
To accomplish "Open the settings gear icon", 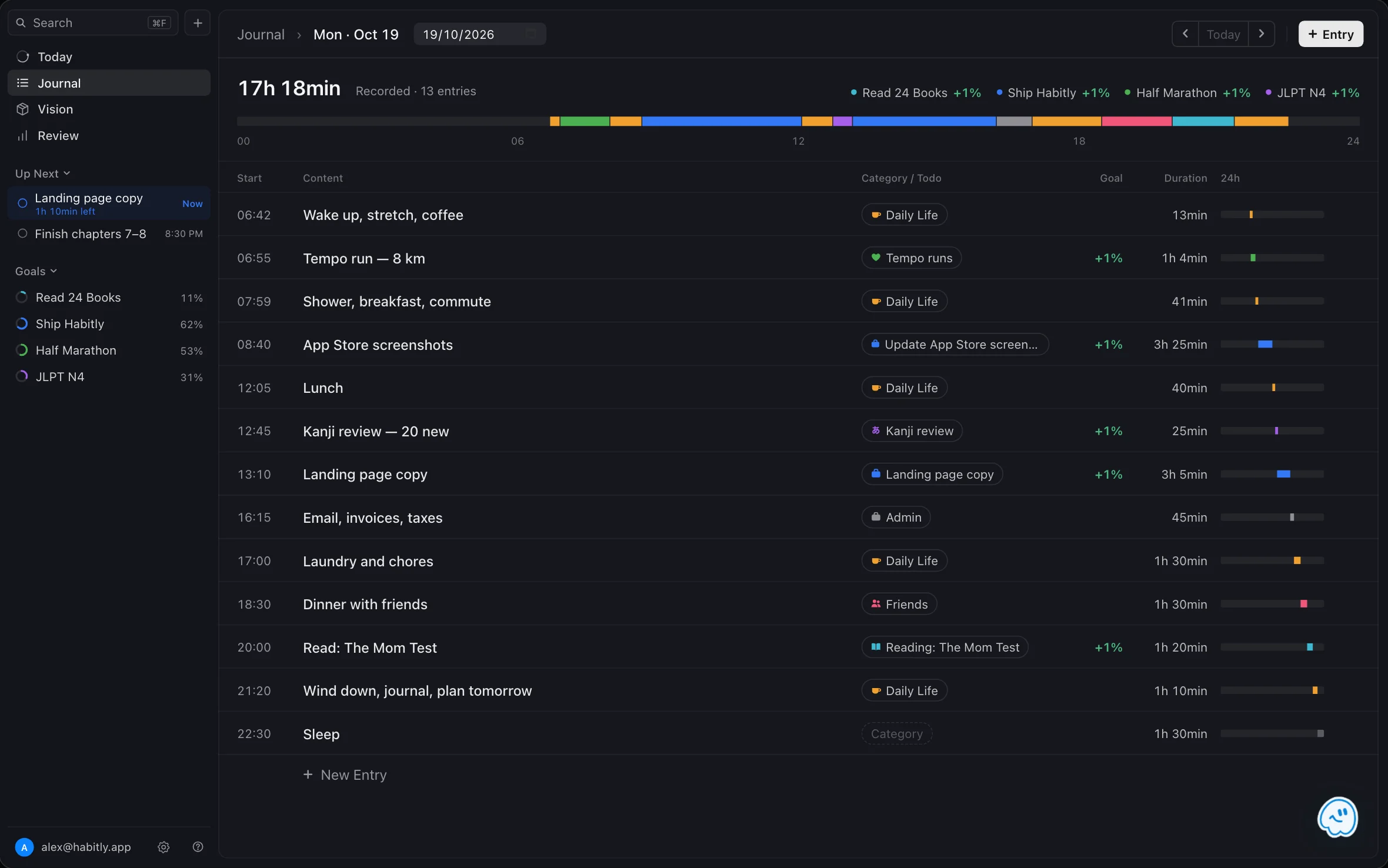I will click(x=164, y=847).
